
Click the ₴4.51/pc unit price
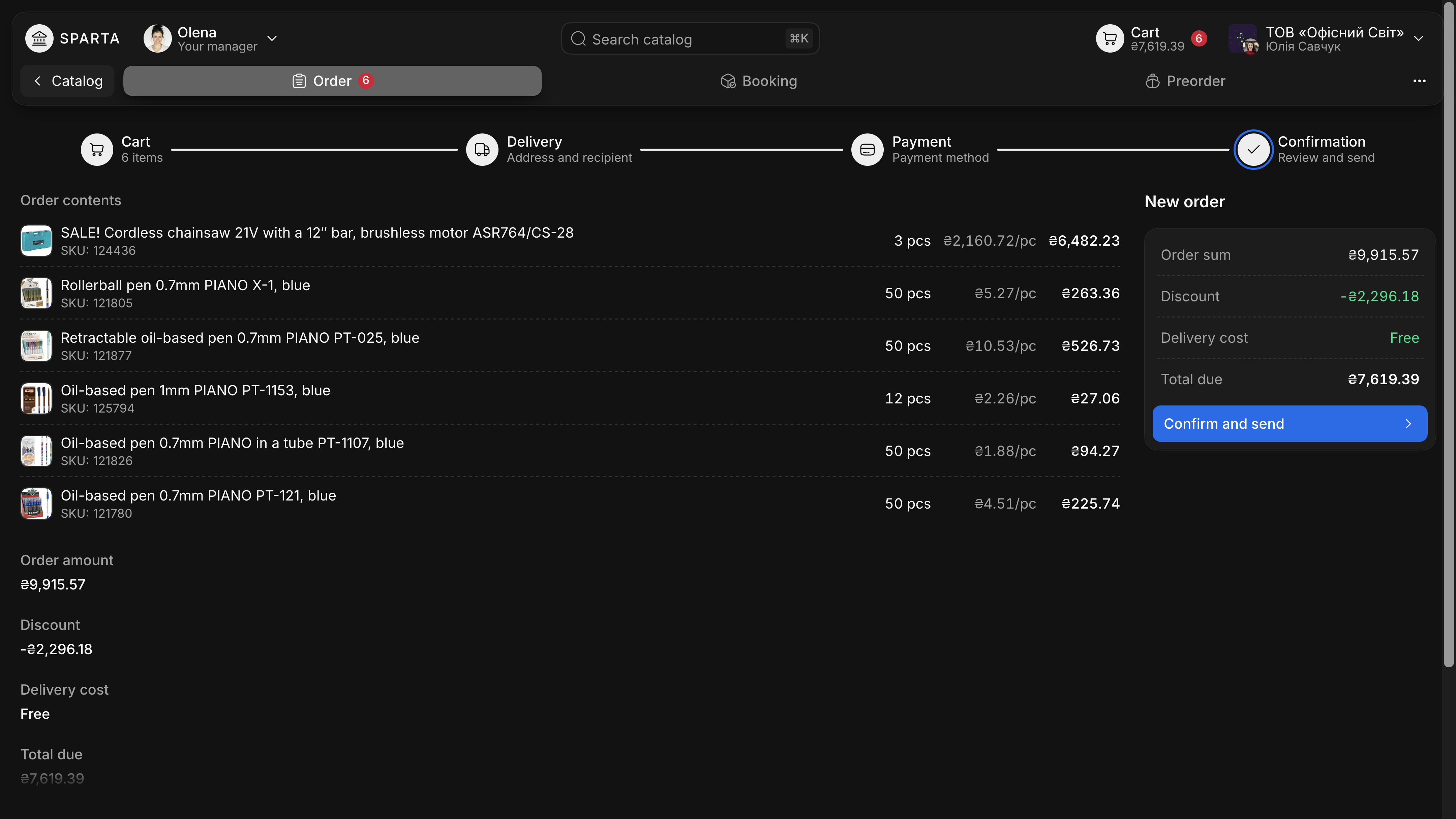click(1005, 504)
